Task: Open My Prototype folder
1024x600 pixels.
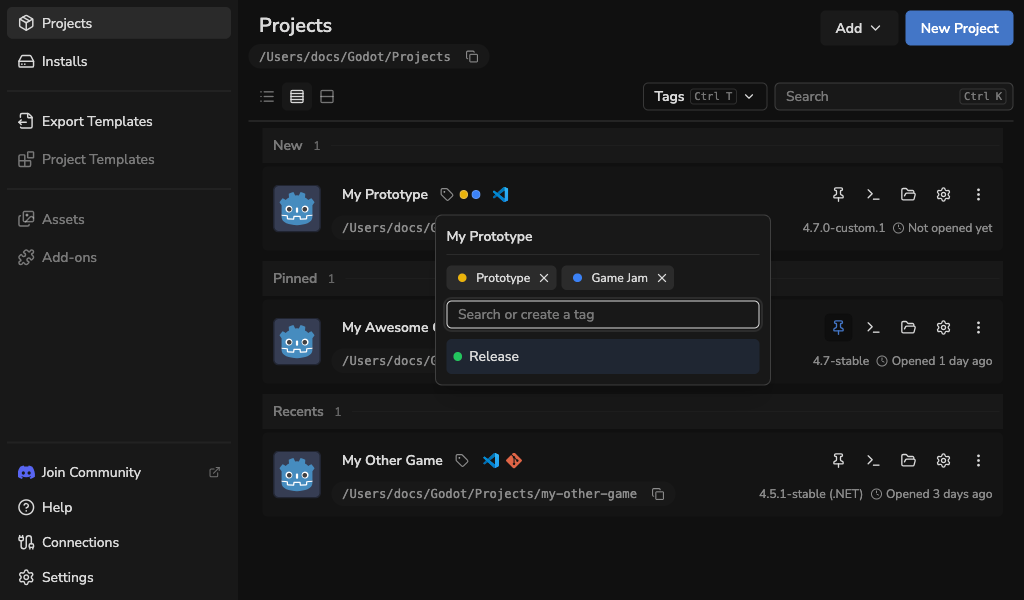Action: tap(908, 195)
